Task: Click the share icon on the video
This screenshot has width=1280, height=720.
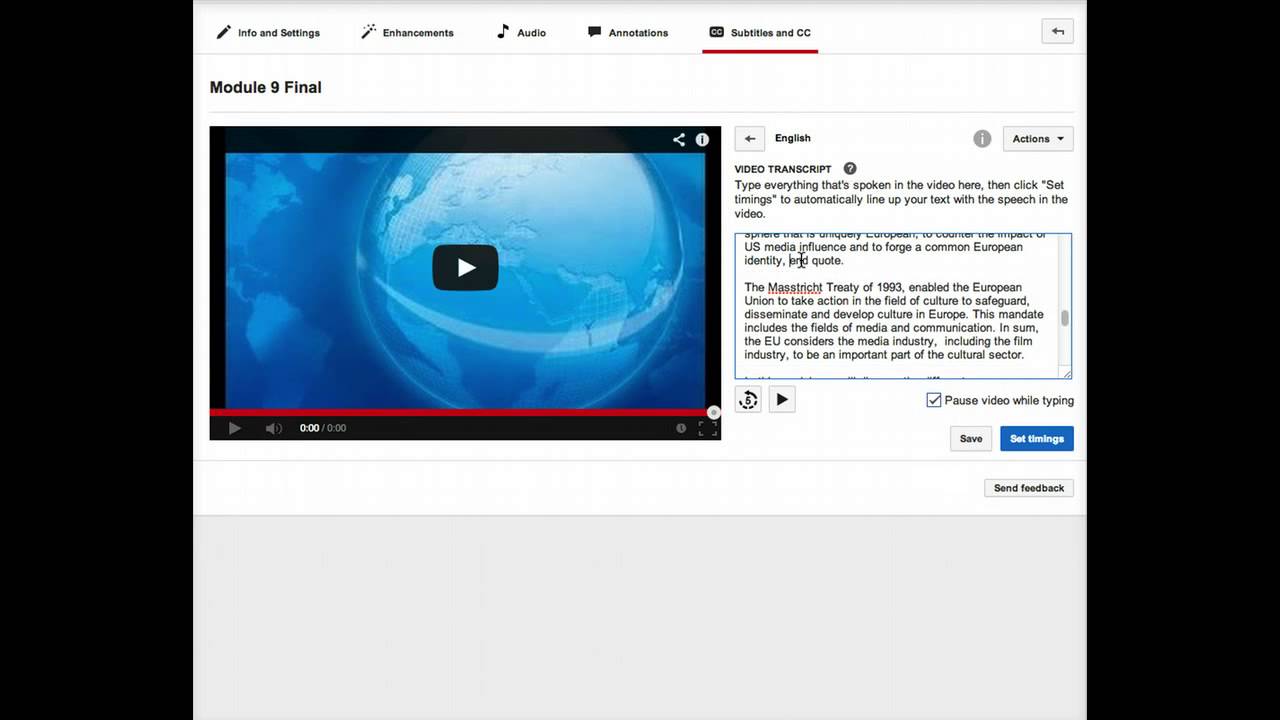Action: tap(679, 140)
